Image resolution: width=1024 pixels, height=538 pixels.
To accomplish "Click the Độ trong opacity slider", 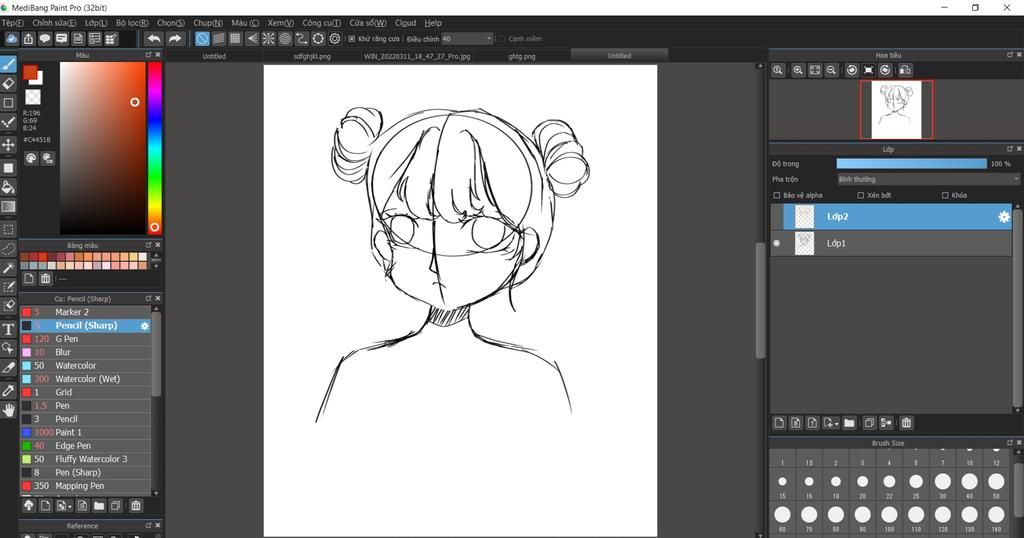I will coord(911,164).
